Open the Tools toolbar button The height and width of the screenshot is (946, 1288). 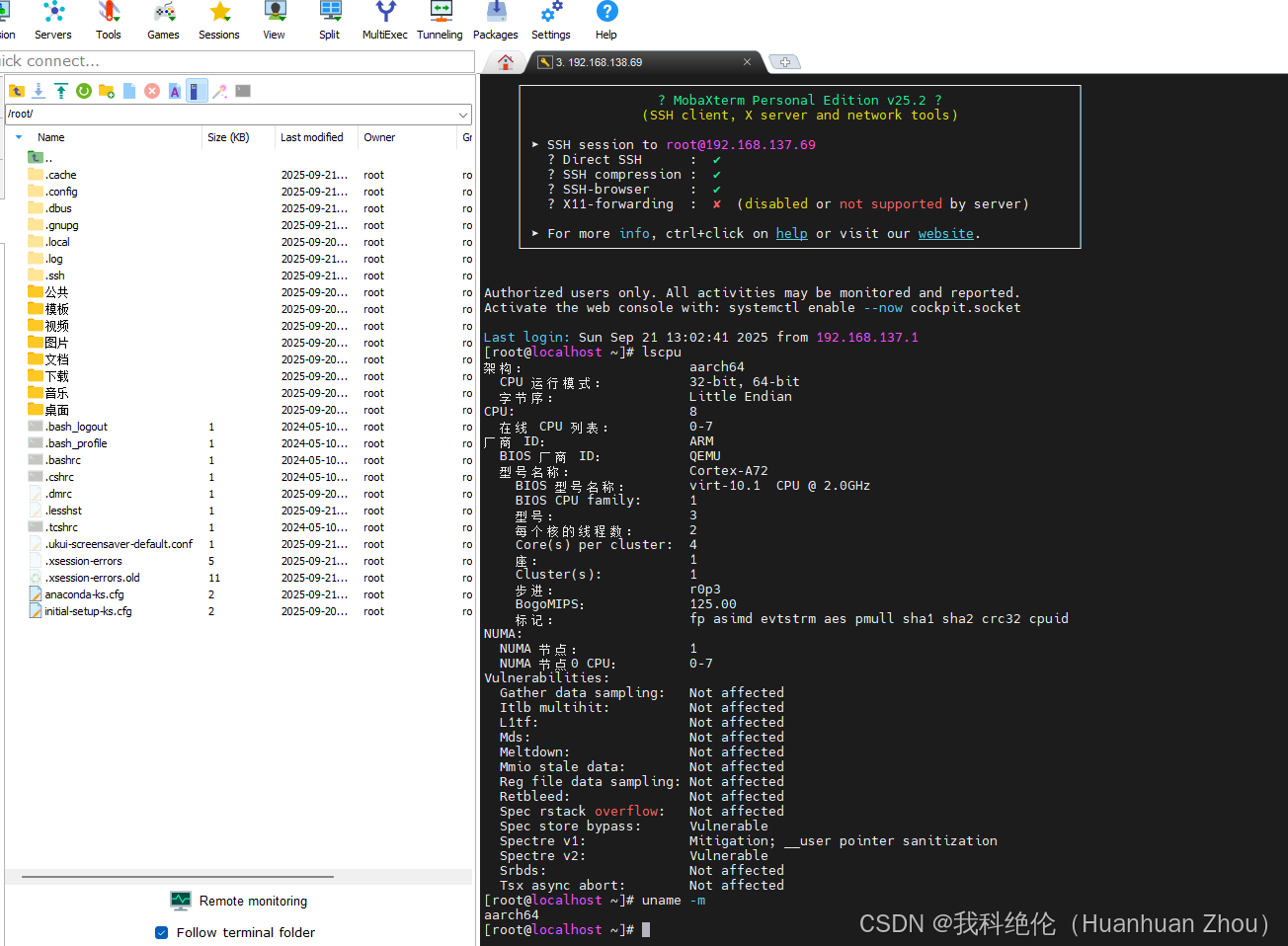coord(109,21)
